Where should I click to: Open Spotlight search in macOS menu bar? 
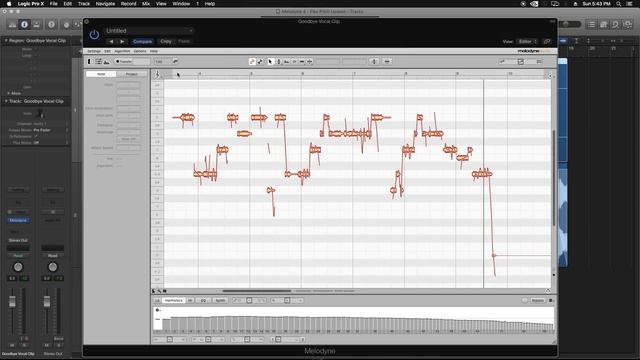(618, 4)
